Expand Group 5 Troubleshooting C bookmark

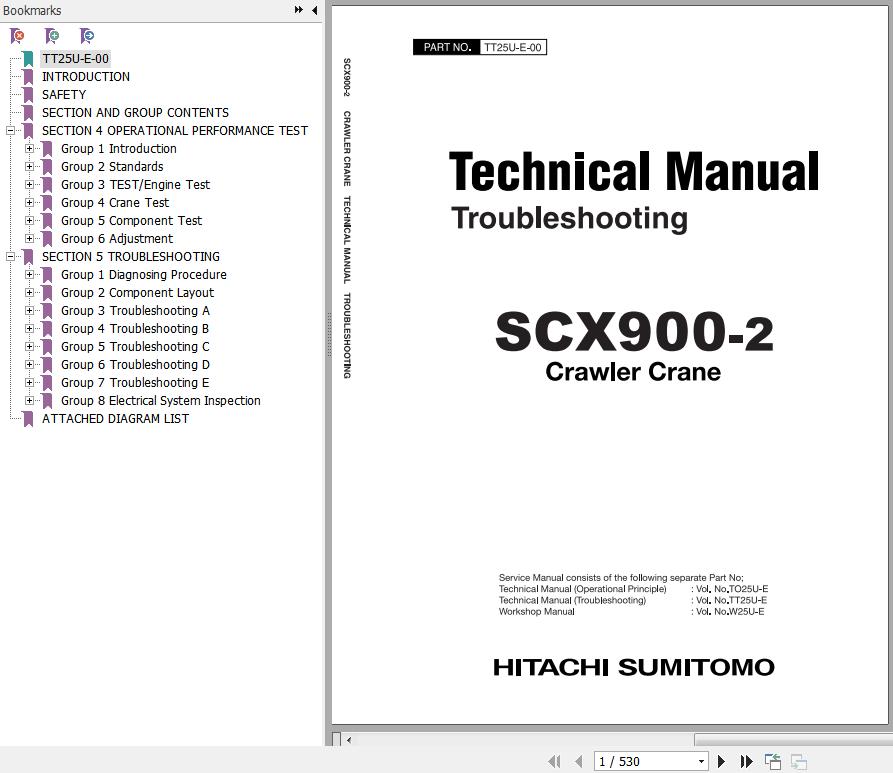[29, 346]
